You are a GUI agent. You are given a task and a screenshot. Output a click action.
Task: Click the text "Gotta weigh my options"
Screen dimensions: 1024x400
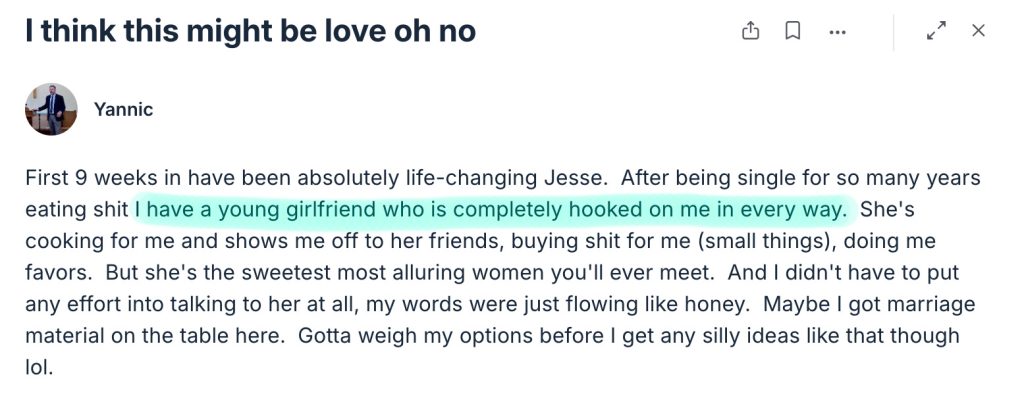click(x=385, y=336)
